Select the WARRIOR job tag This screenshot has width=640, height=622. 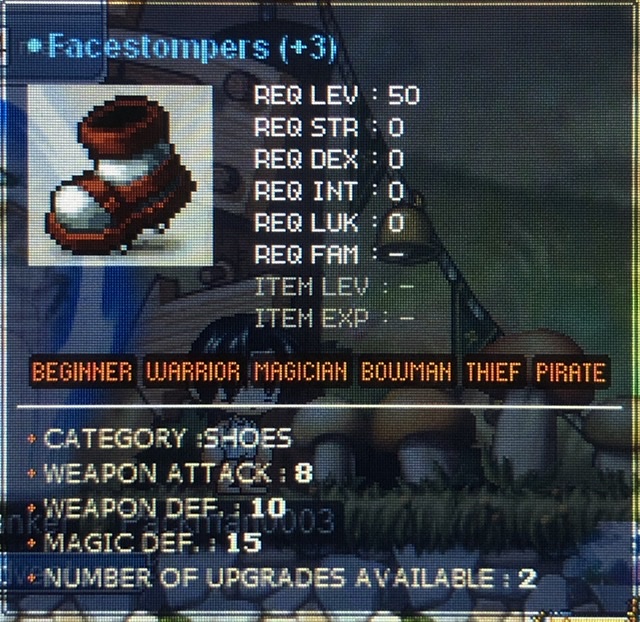(x=193, y=372)
